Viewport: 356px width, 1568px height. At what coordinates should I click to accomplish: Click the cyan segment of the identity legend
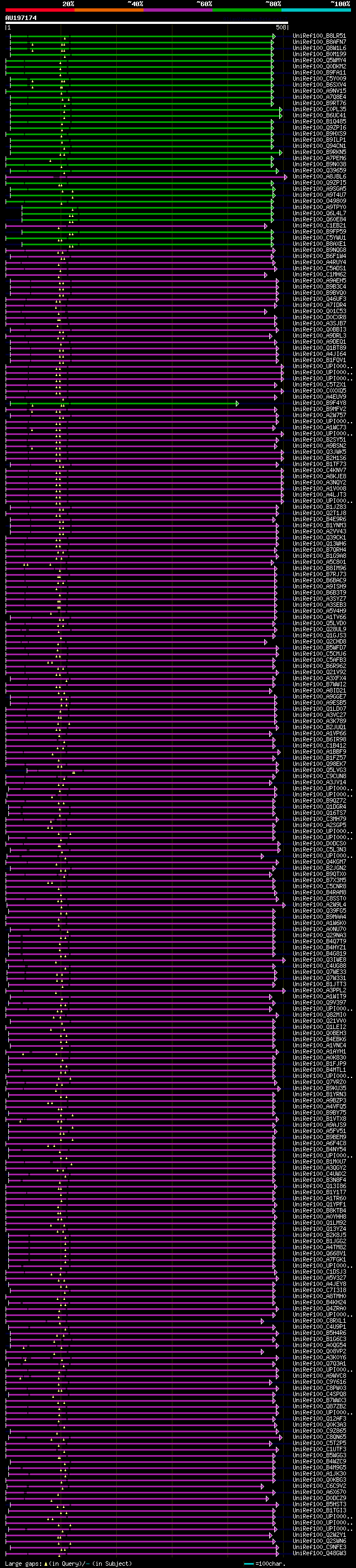pos(316,10)
